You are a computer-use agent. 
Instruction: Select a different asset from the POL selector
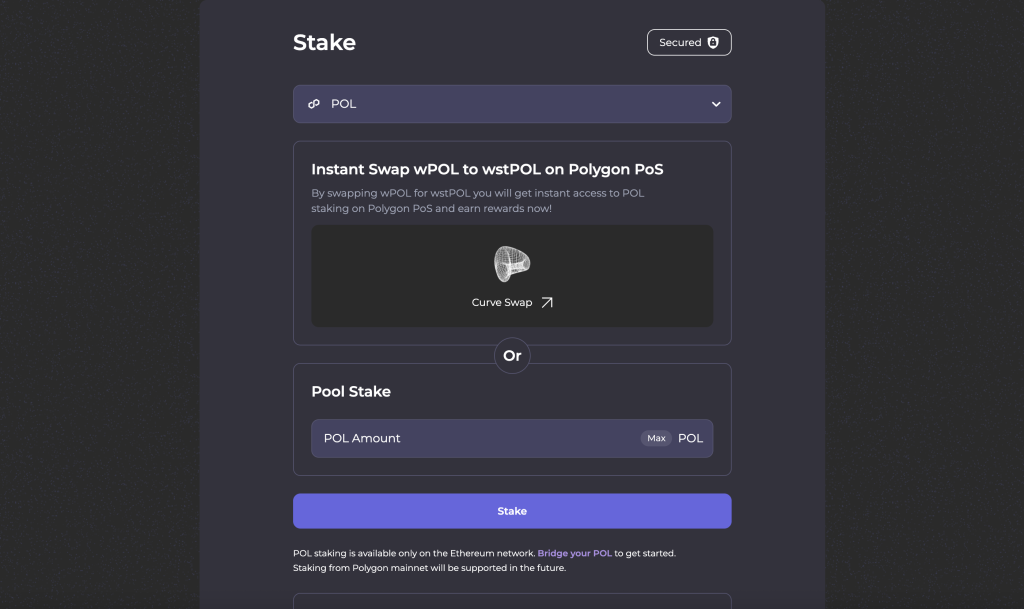tap(512, 103)
